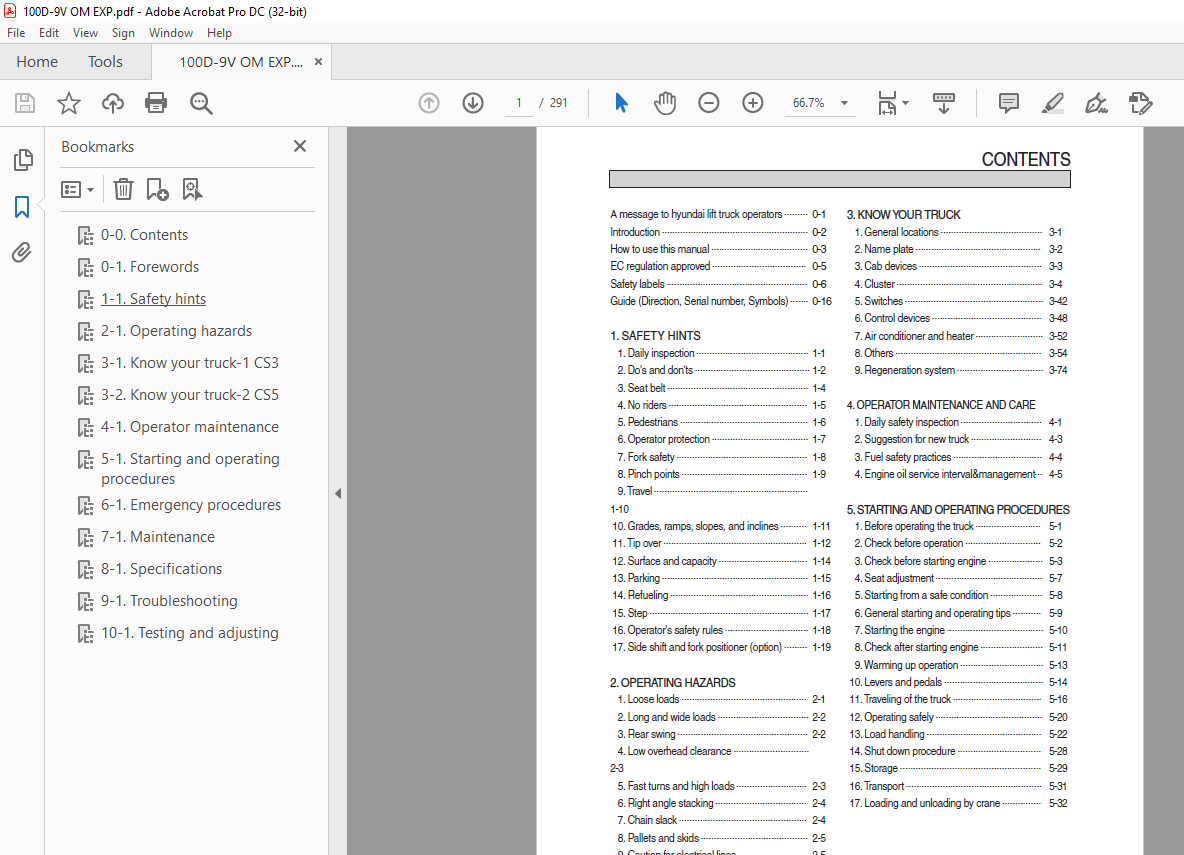Open bookmark 7-1. Maintenance
The image size is (1184, 855).
(158, 537)
